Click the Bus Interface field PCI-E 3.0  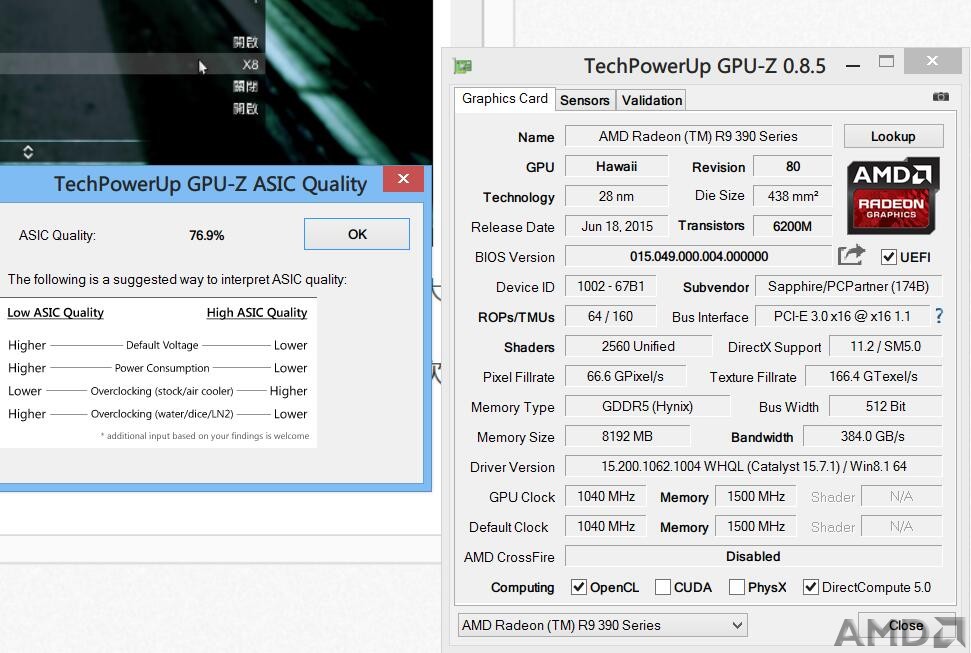coord(842,316)
